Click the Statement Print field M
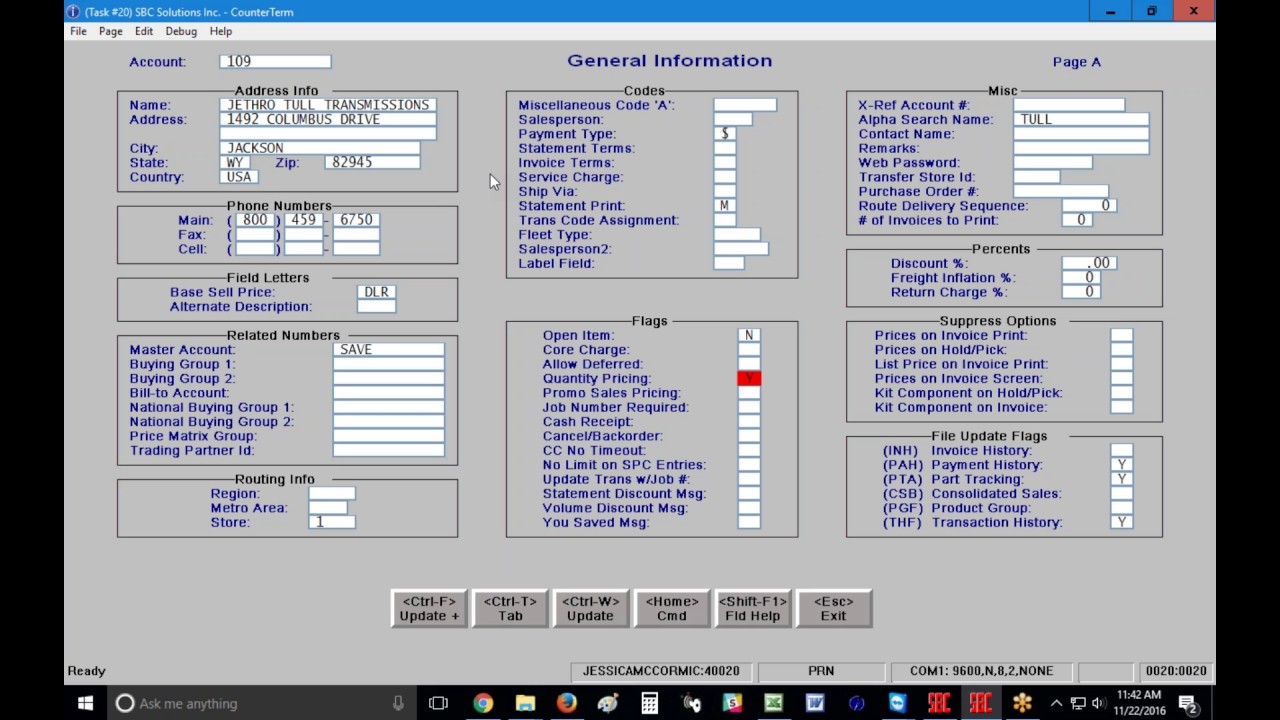1280x720 pixels. 725,205
